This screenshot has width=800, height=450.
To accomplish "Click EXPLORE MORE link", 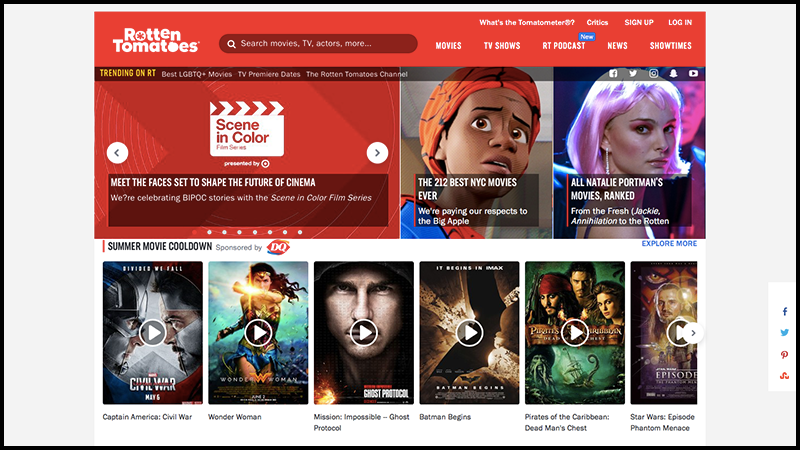I will [669, 243].
